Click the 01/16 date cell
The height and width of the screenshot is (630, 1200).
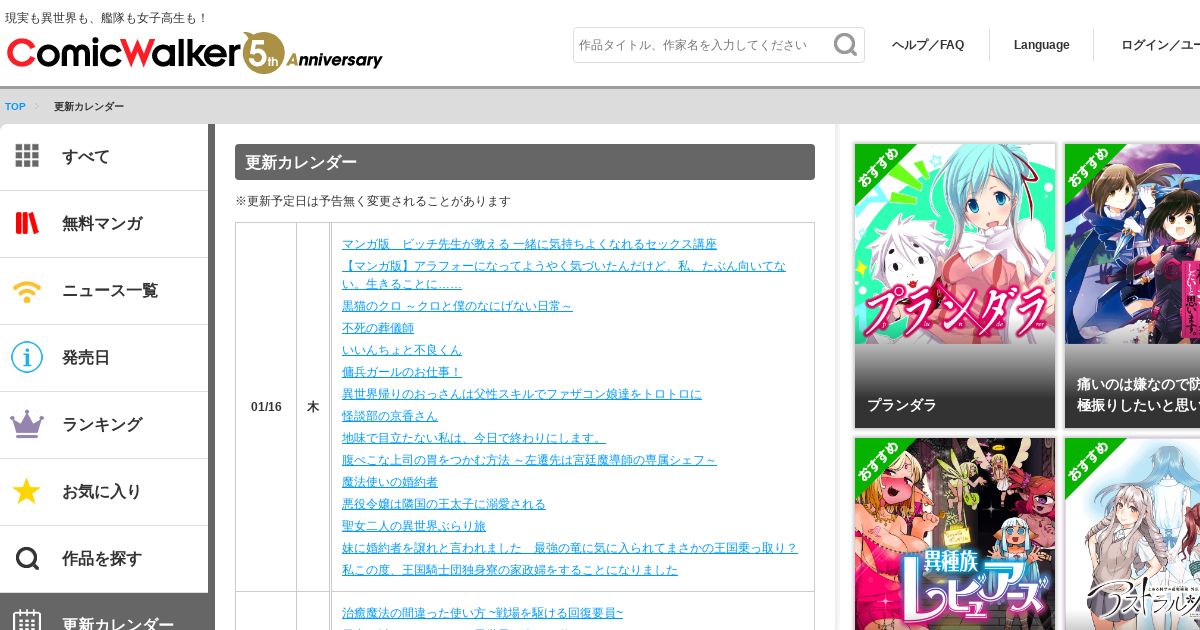(x=266, y=407)
